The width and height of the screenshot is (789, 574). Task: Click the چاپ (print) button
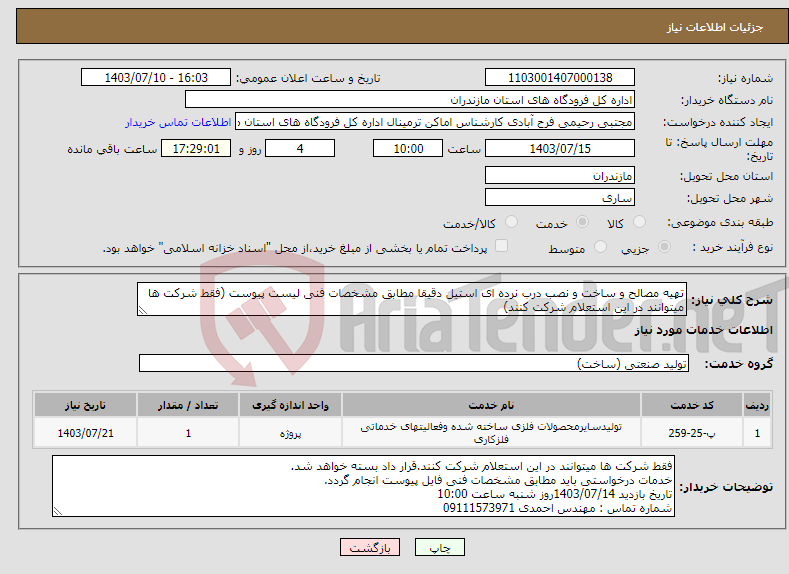[439, 547]
